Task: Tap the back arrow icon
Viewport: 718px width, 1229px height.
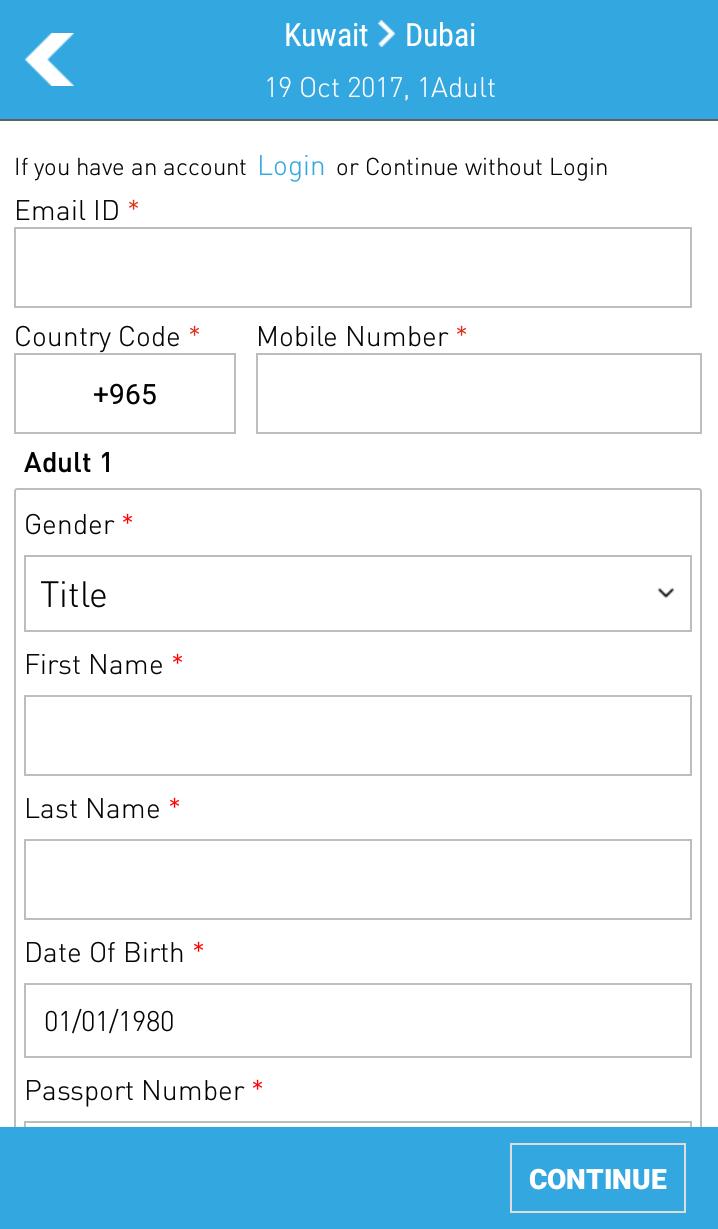Action: (x=50, y=59)
